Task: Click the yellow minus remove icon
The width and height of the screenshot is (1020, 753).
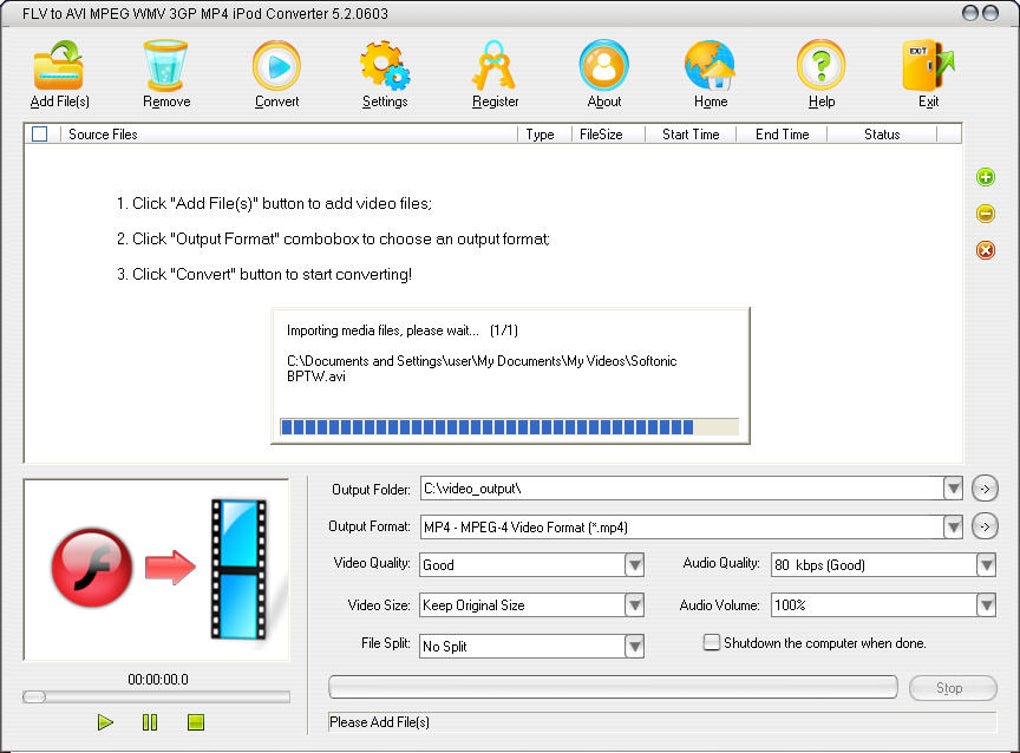Action: (986, 213)
